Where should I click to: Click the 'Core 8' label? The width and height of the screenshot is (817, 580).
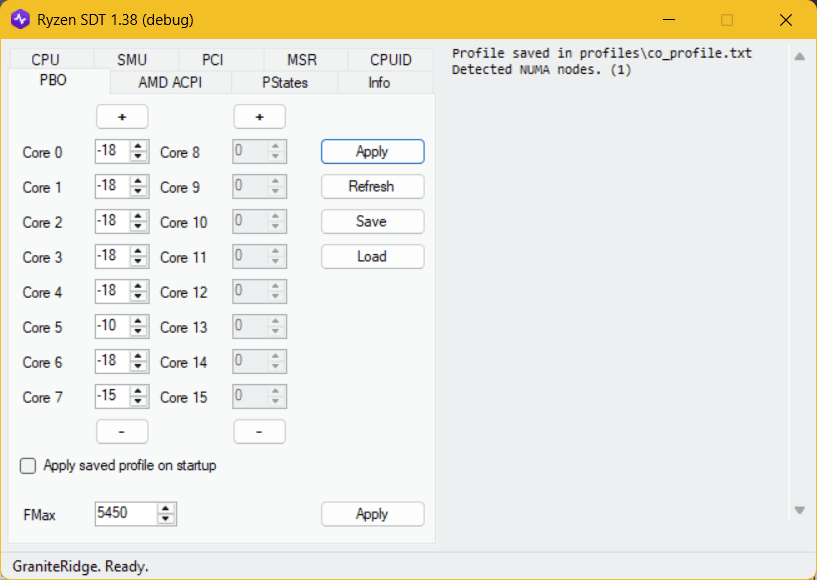tap(180, 152)
